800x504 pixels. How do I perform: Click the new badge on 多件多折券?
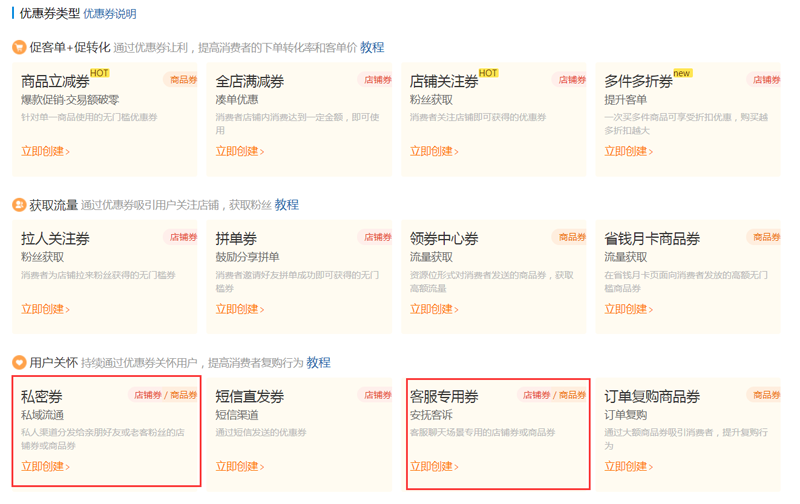point(682,73)
